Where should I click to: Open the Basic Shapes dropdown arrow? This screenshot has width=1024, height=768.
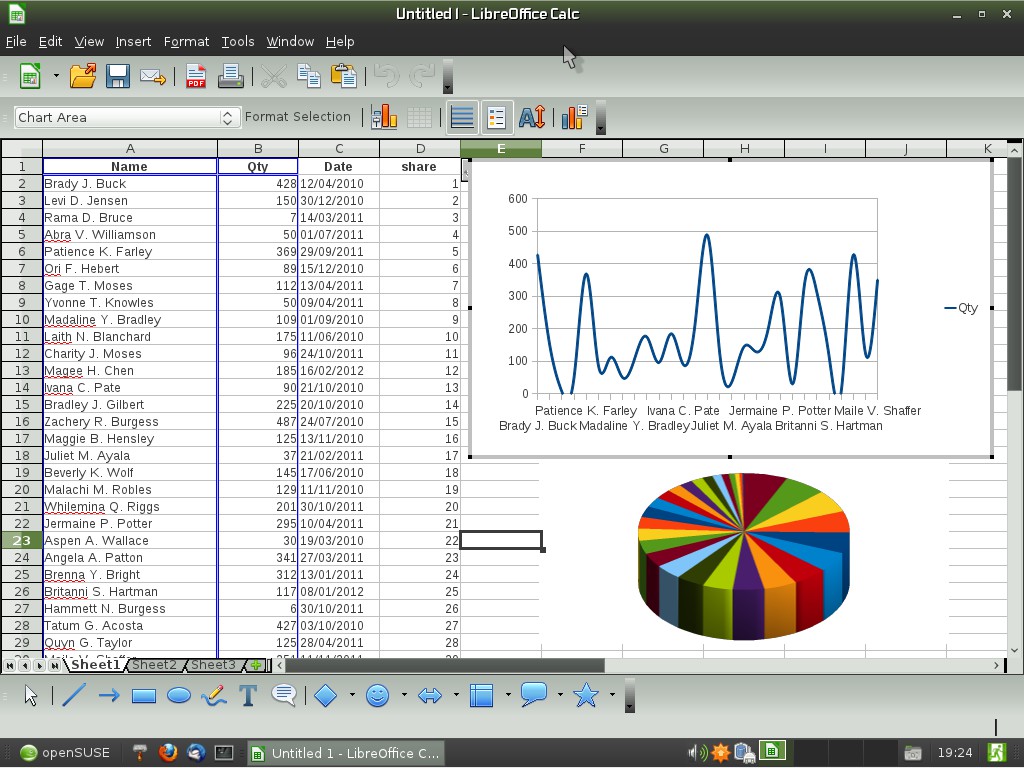(353, 694)
